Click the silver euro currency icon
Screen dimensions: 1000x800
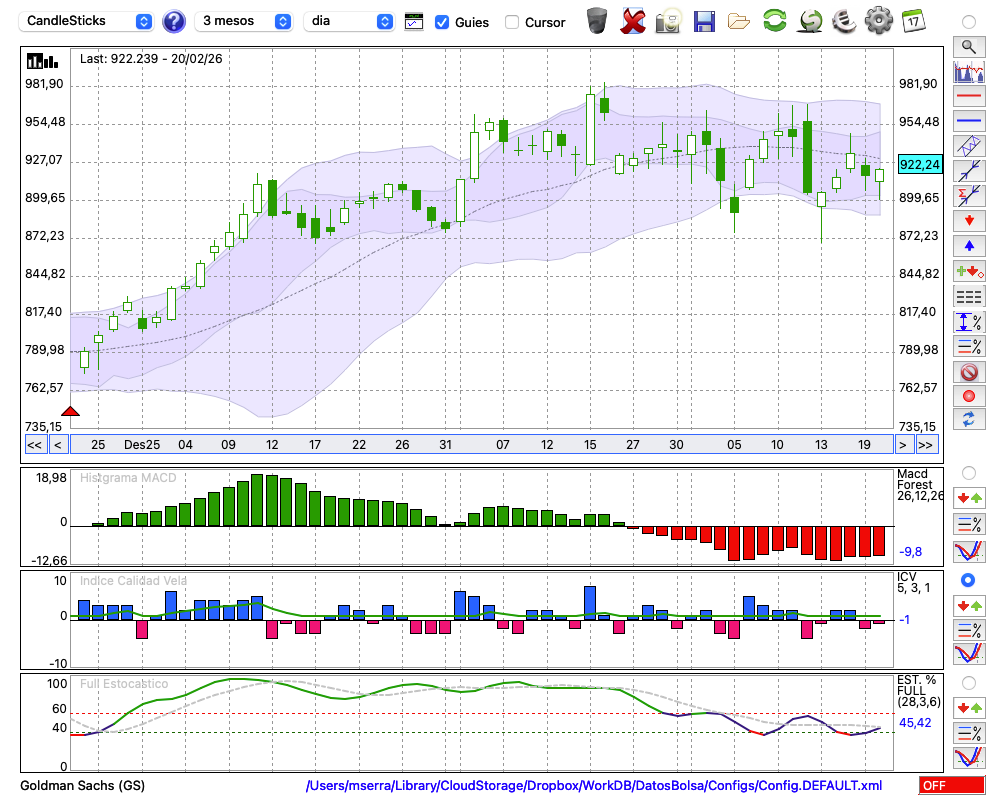tap(844, 21)
